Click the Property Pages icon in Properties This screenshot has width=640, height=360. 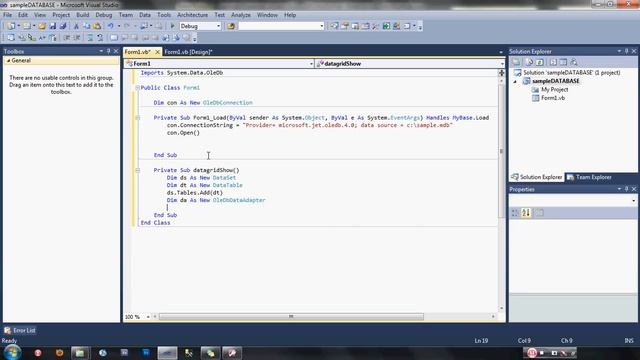point(539,213)
